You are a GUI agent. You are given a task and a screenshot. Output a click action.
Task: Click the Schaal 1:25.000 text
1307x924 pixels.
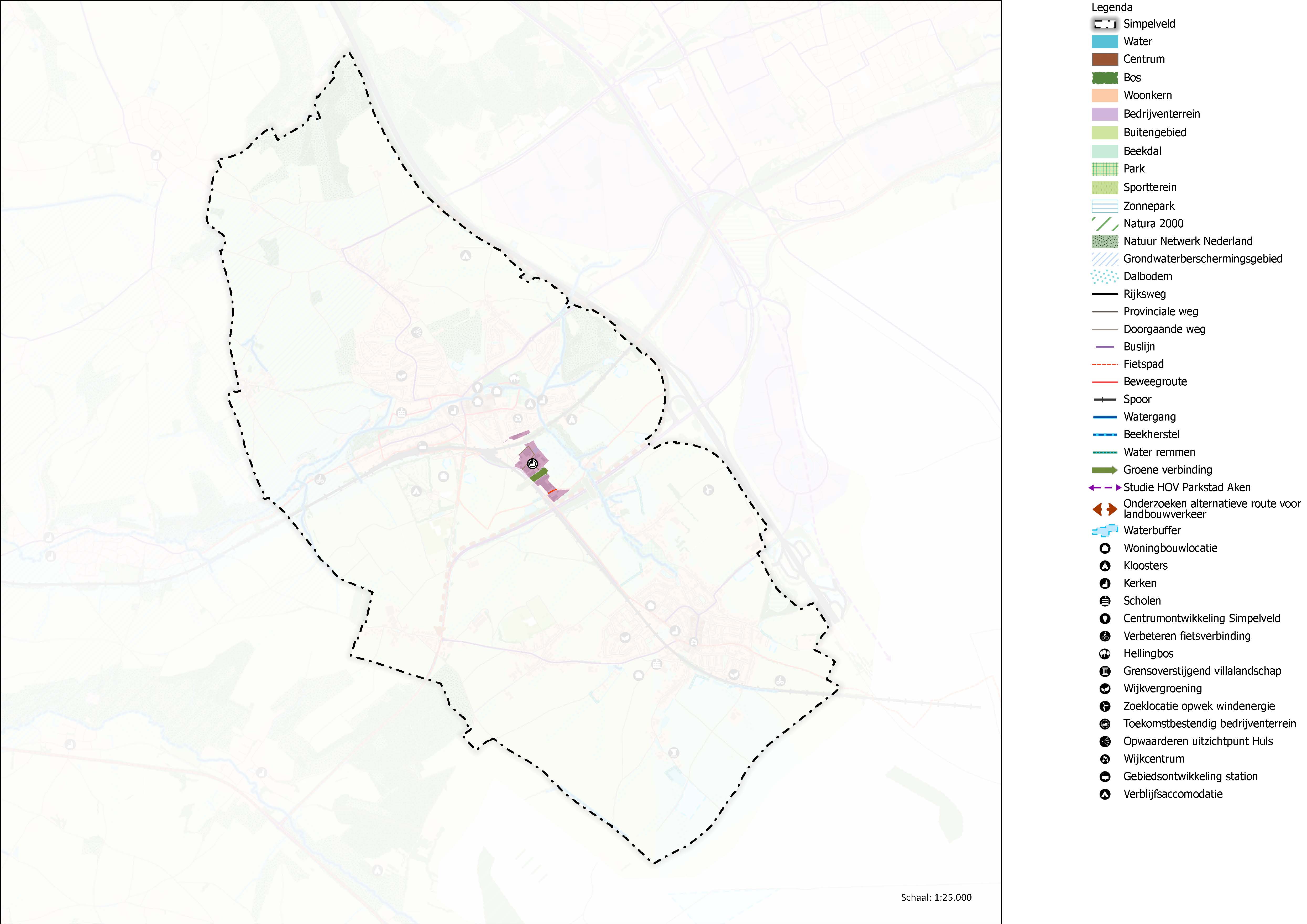pos(937,897)
